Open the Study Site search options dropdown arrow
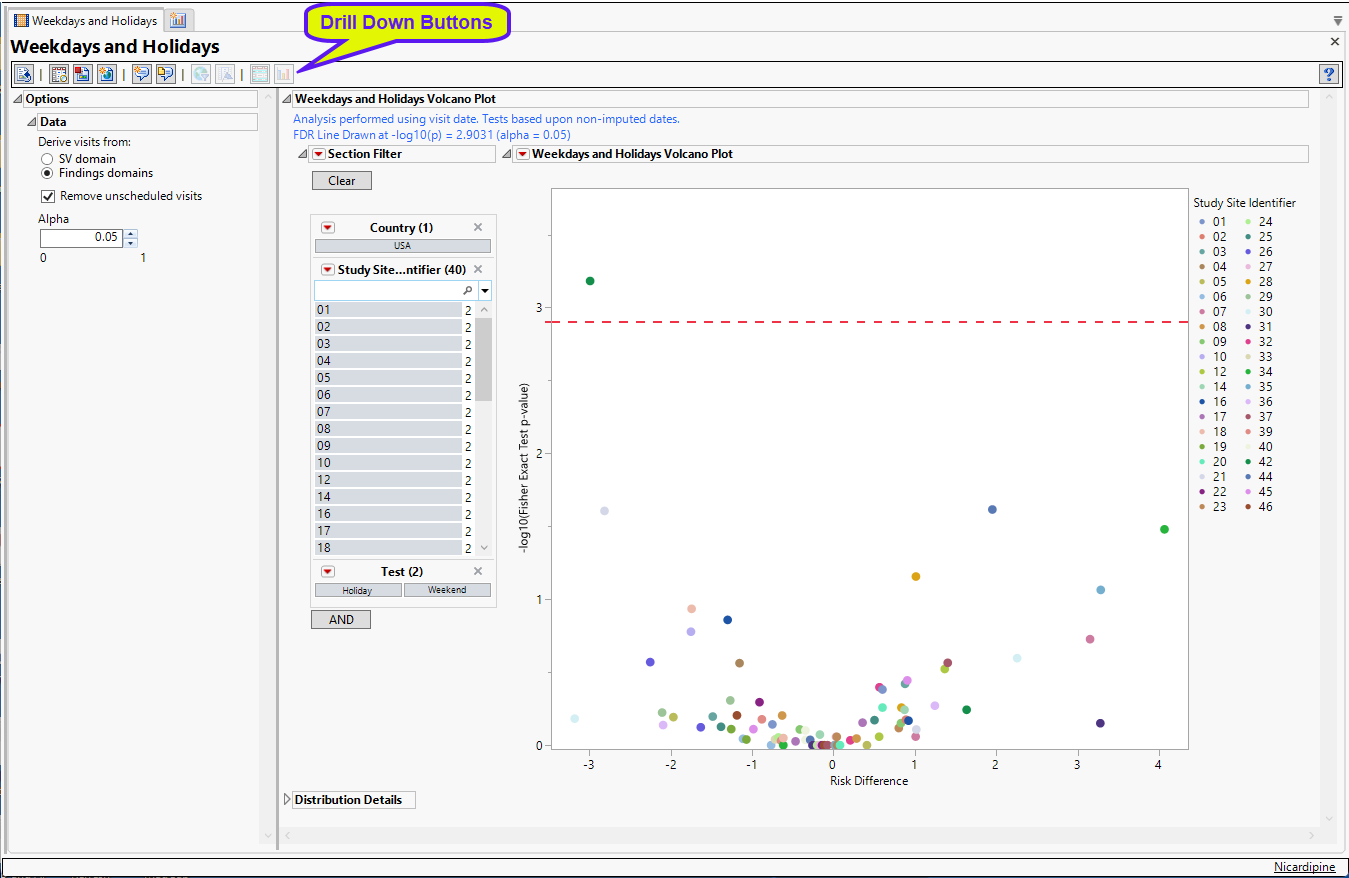The height and width of the screenshot is (878, 1349). pyautogui.click(x=485, y=291)
